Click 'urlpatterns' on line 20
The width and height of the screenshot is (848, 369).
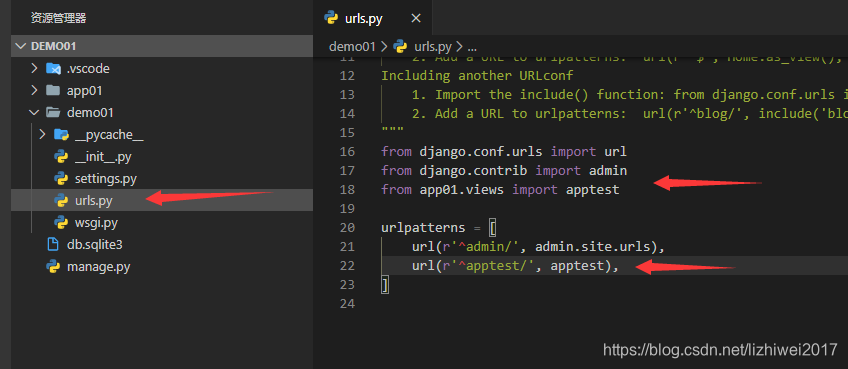[423, 228]
